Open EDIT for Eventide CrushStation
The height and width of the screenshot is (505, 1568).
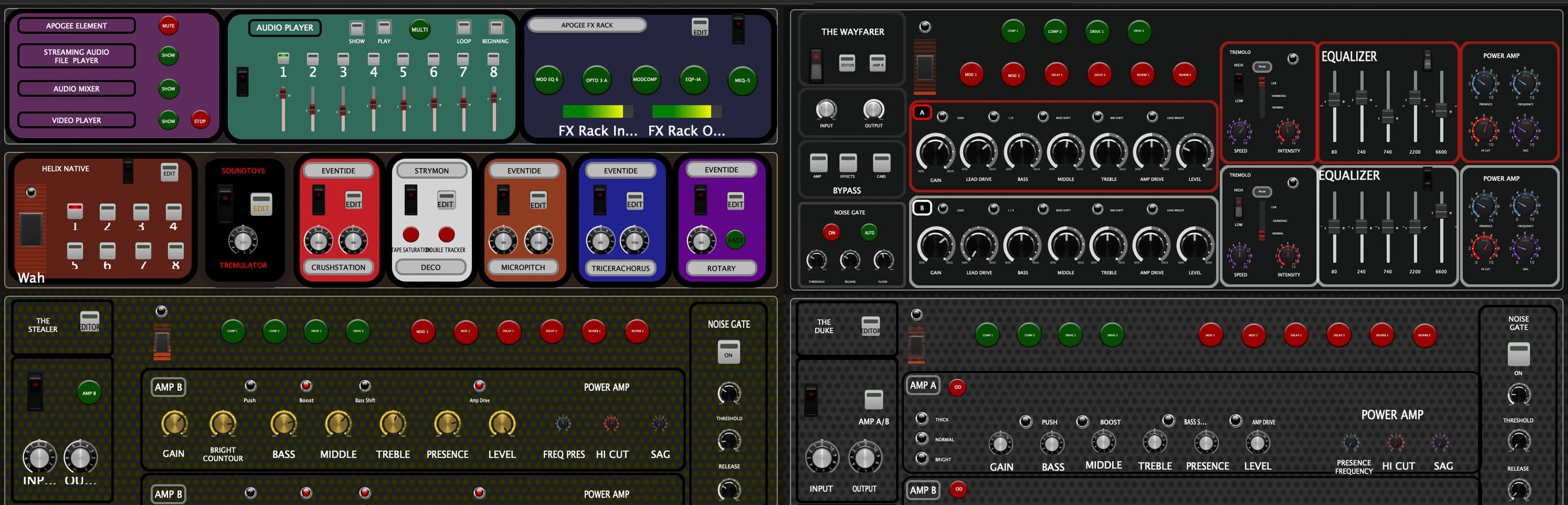pos(353,201)
